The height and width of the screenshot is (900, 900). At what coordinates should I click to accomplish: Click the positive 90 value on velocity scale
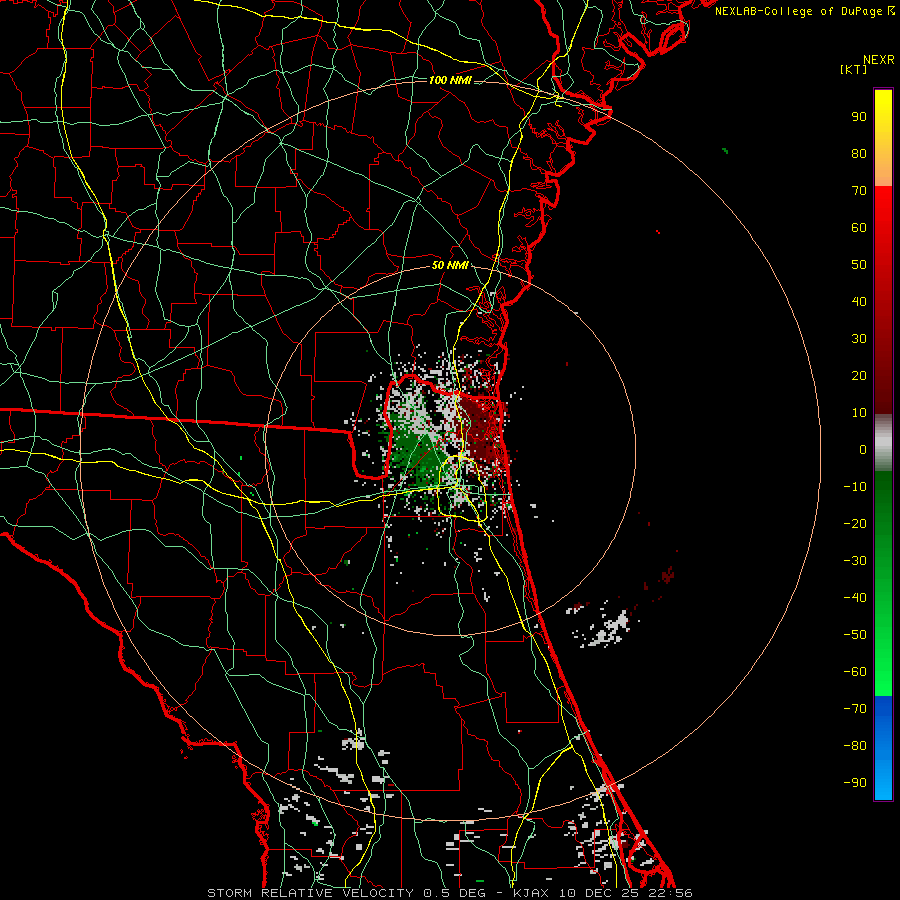pos(859,117)
